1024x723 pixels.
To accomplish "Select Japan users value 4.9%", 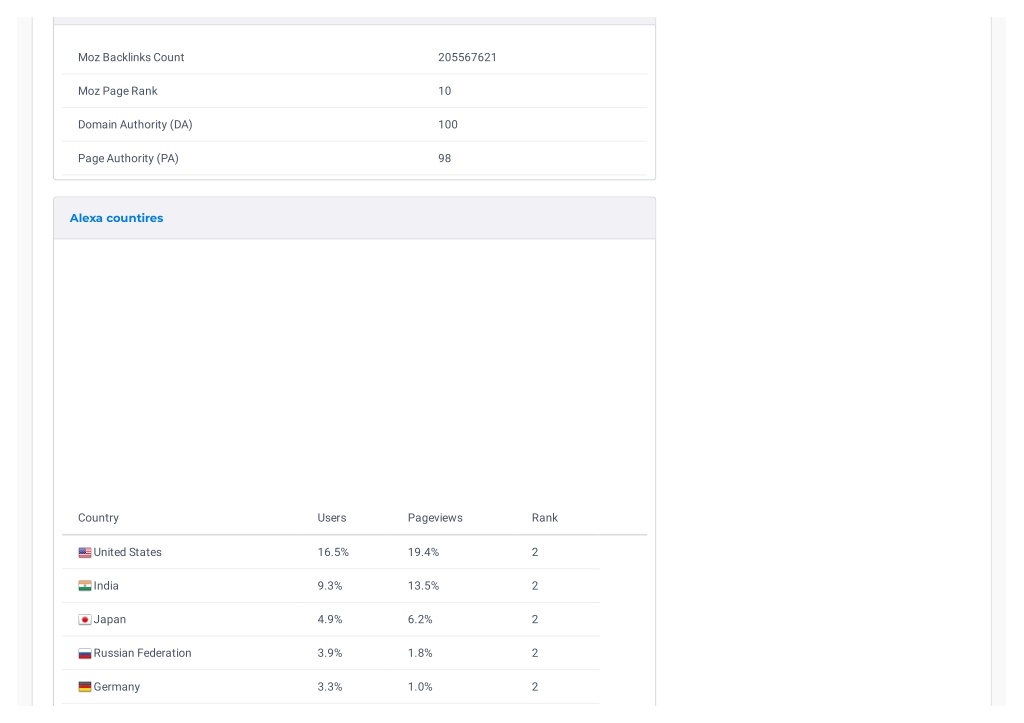I will (330, 620).
